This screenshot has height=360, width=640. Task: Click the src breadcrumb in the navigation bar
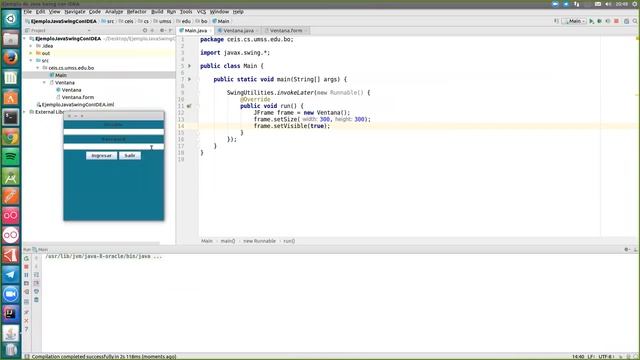coord(108,21)
